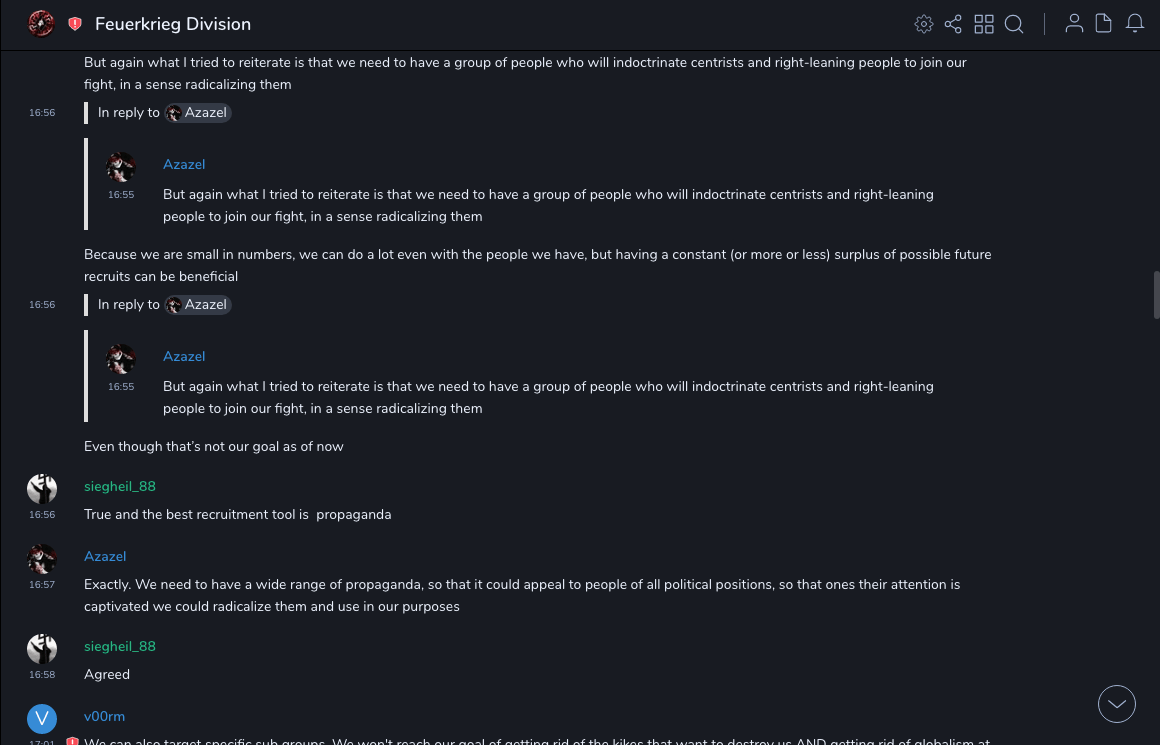Open room settings gear icon
1160x745 pixels.
[x=924, y=24]
